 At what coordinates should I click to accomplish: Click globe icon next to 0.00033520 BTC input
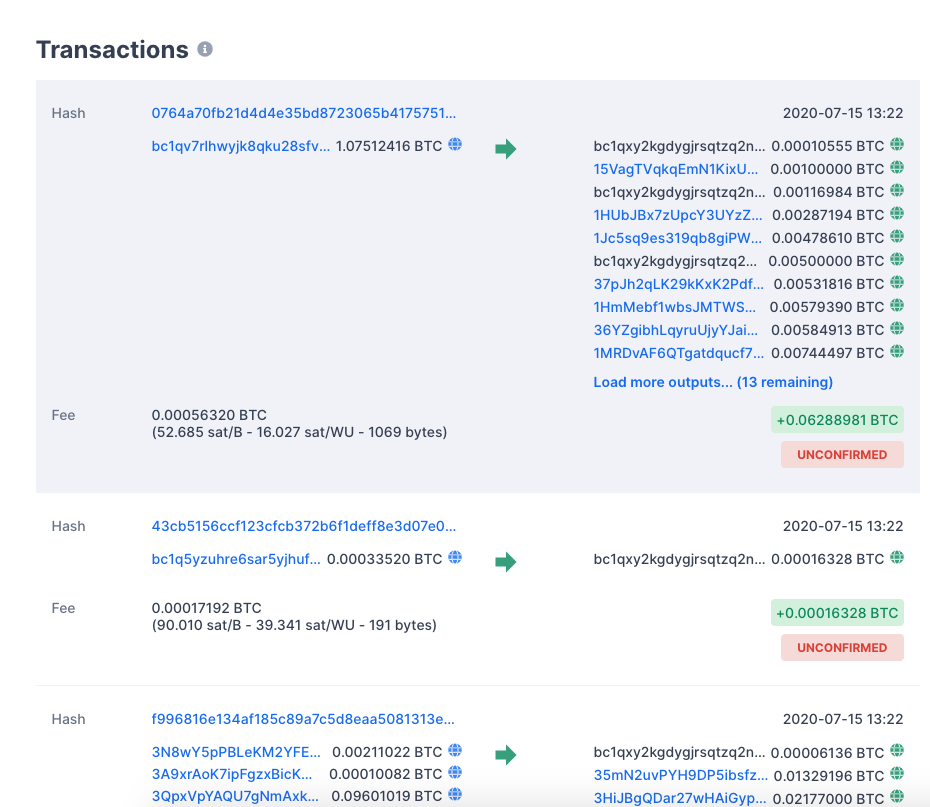click(x=455, y=558)
